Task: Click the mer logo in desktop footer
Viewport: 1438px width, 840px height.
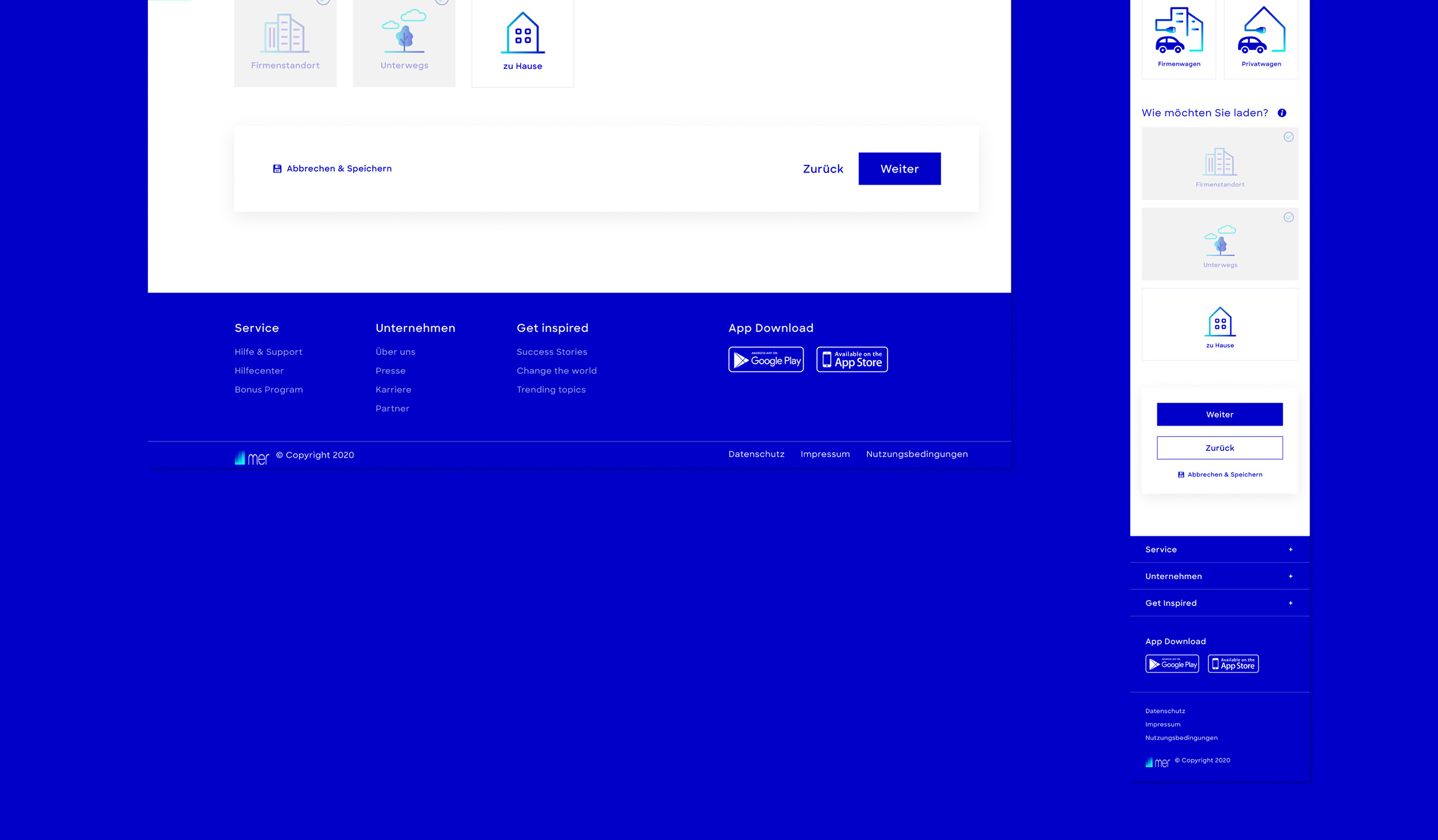Action: pos(252,458)
